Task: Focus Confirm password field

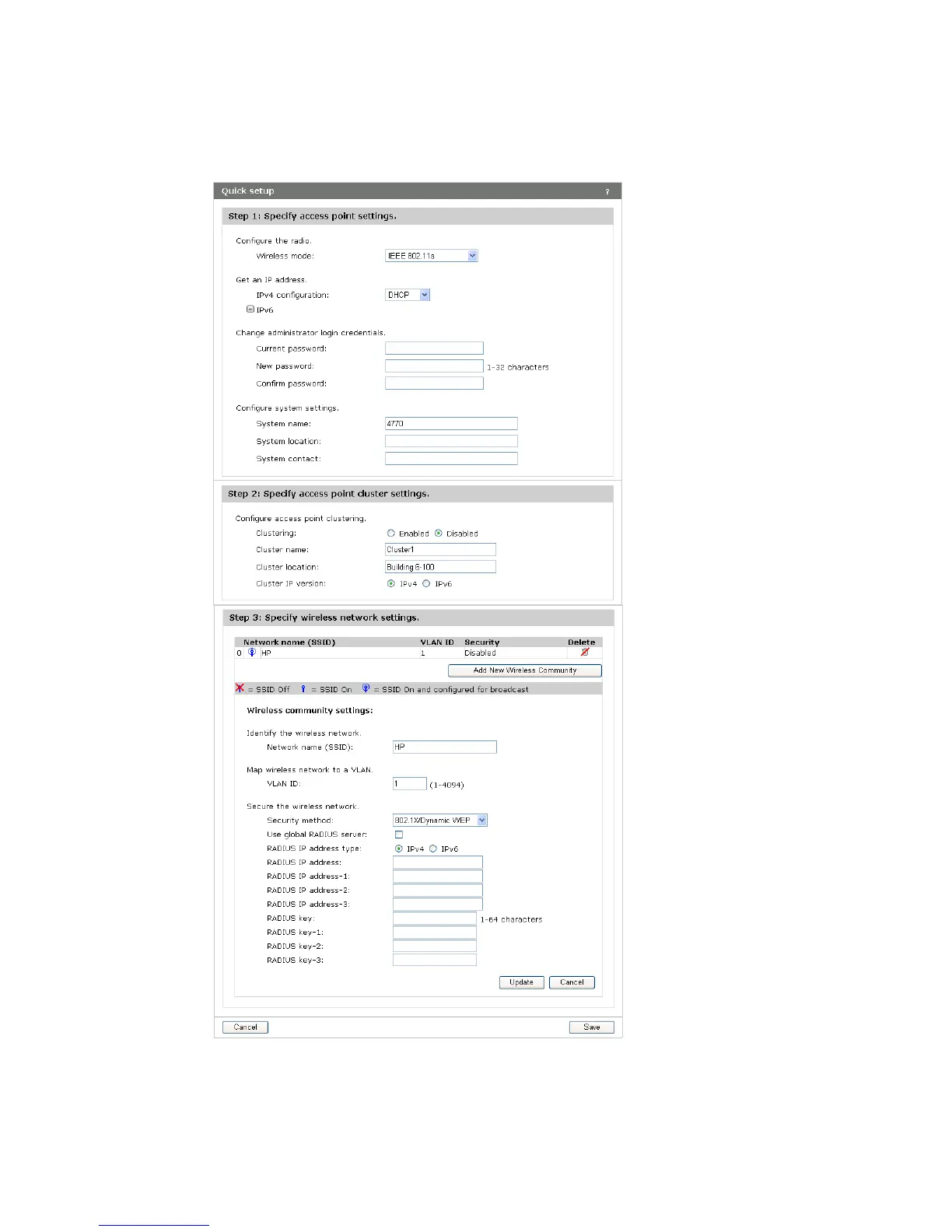Action: 434,383
